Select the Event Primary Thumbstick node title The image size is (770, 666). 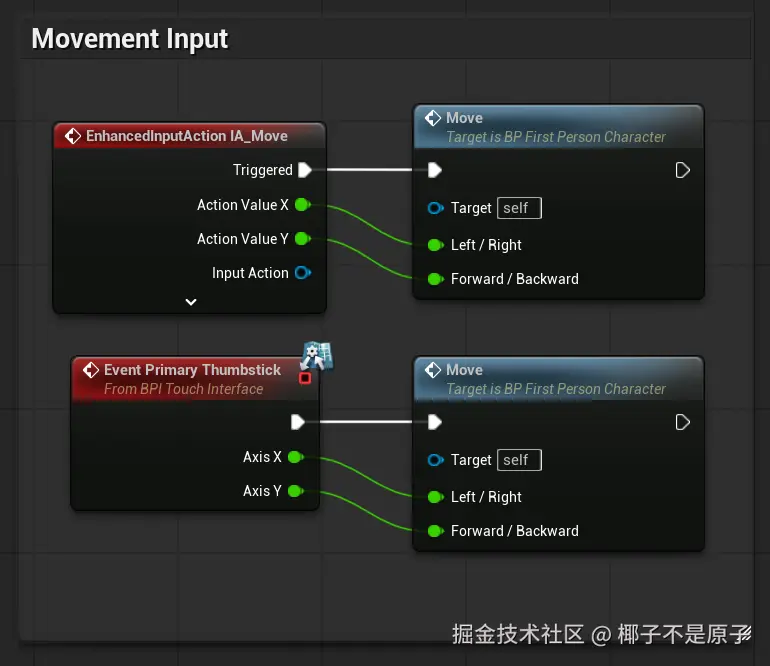point(192,369)
